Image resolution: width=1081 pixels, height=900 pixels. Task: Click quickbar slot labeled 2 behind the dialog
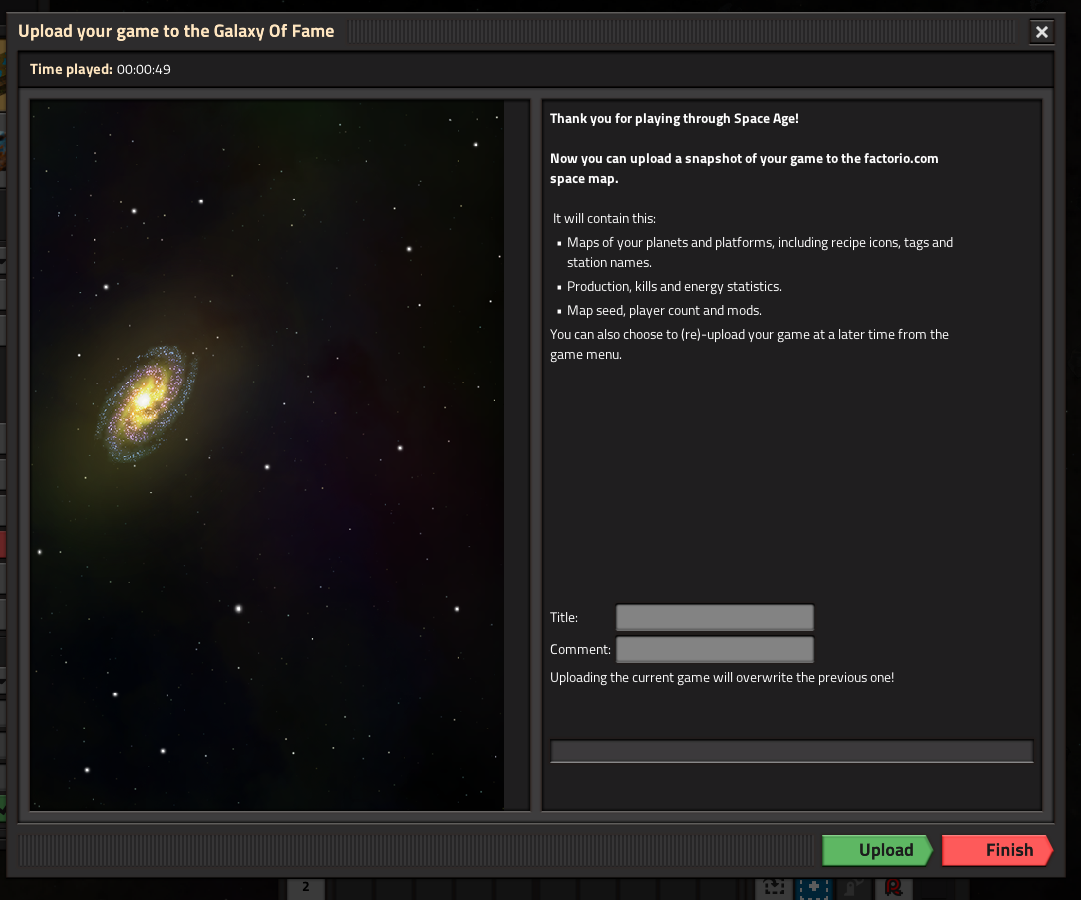click(305, 889)
